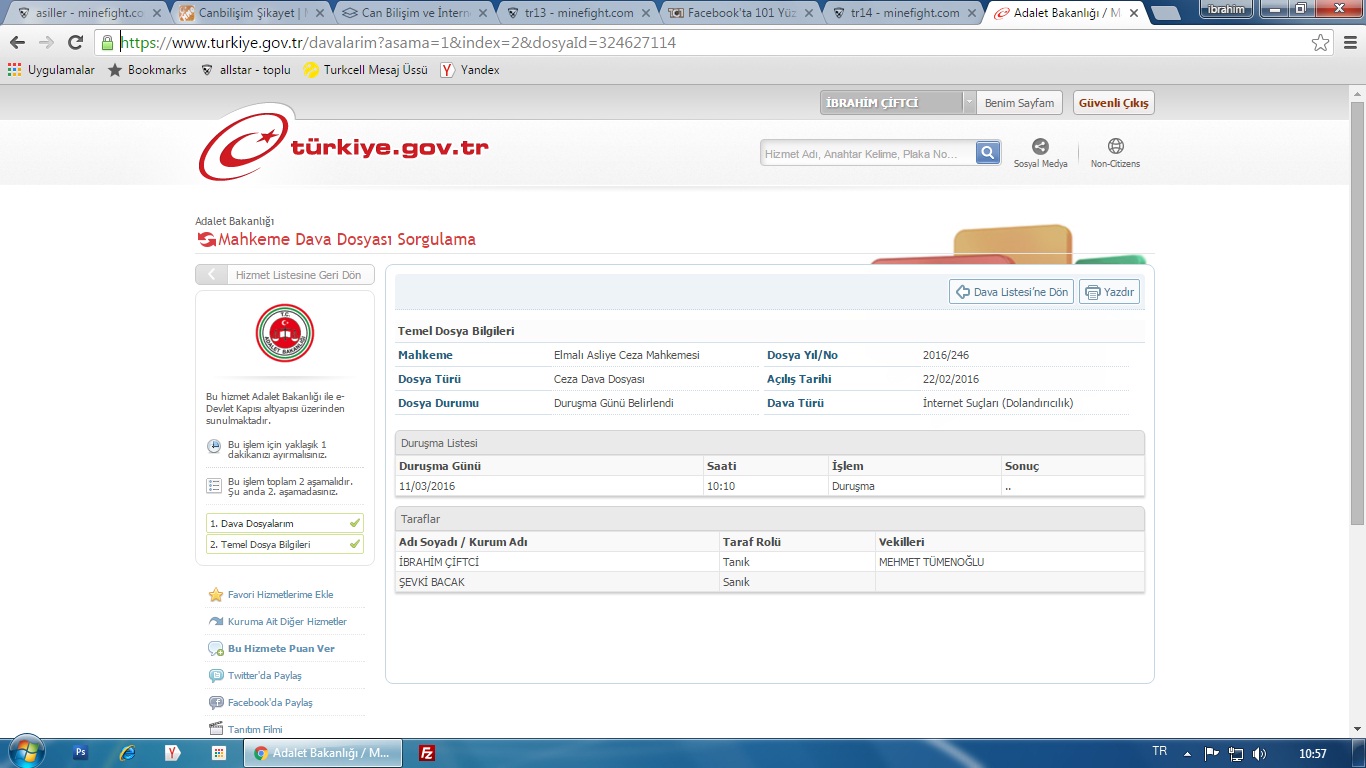Open Photoshop from the taskbar
The width and height of the screenshot is (1366, 768).
81,753
